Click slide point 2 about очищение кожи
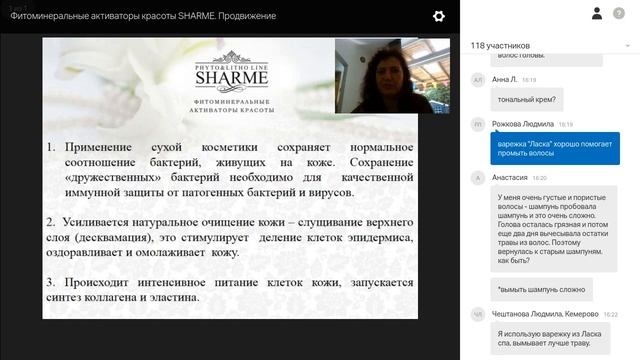Screen dimensions: 640x360 coord(230,237)
